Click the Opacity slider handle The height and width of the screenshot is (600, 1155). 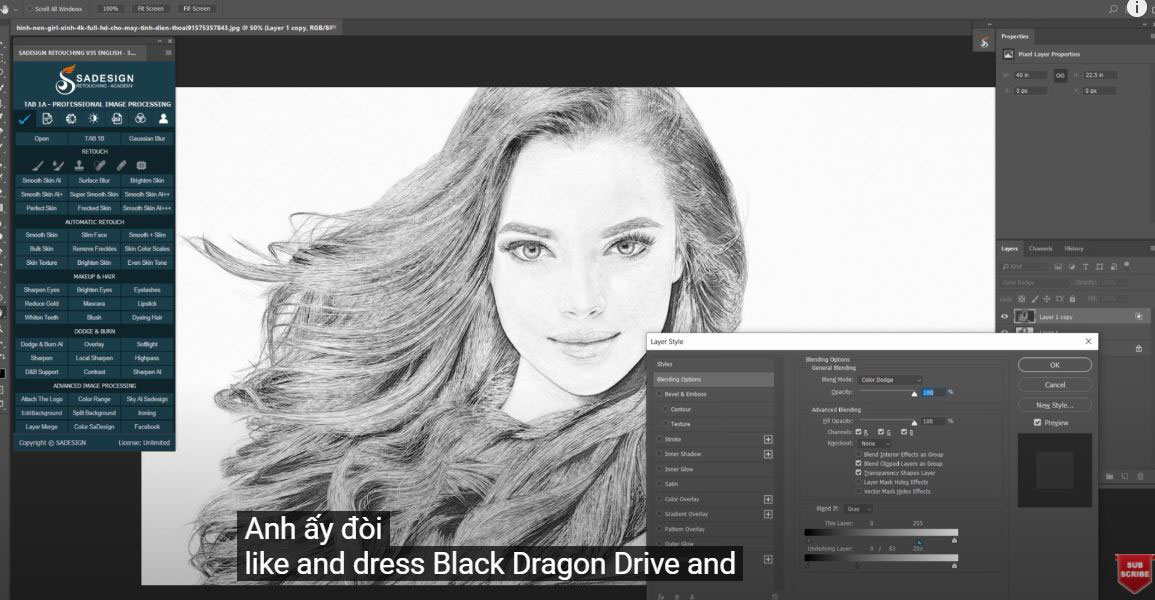tap(914, 394)
